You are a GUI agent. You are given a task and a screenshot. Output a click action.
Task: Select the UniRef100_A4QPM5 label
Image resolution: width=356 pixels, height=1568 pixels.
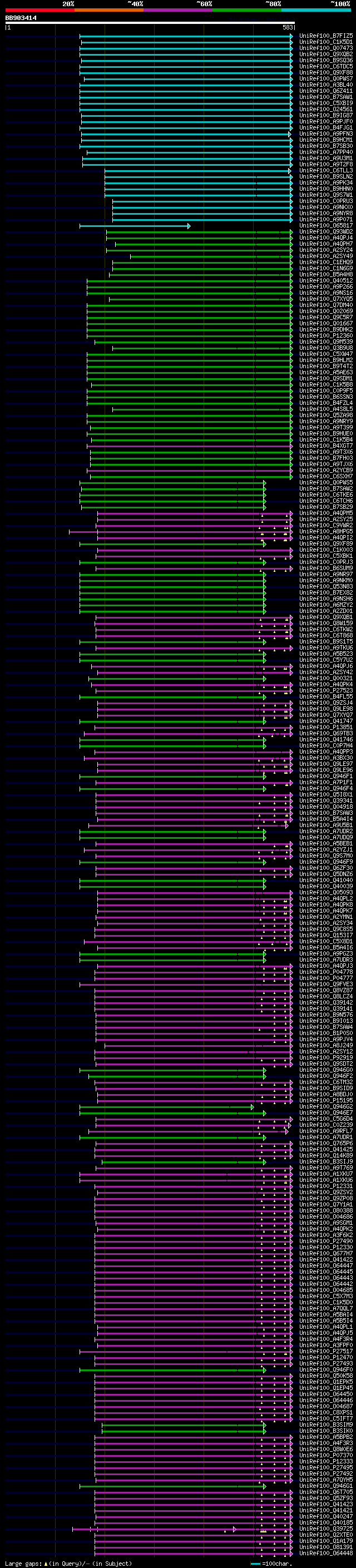[326, 514]
